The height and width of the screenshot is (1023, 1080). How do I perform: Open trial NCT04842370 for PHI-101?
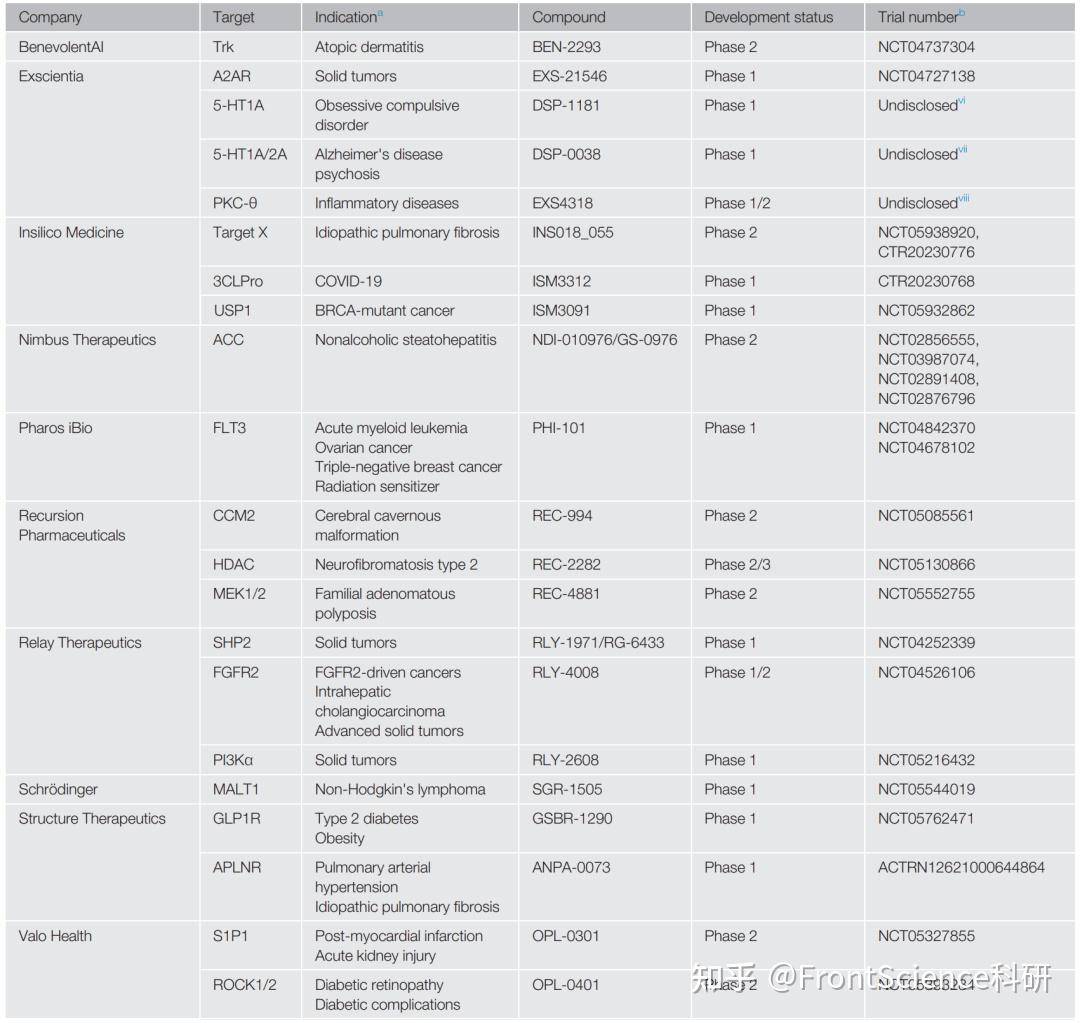click(x=926, y=428)
